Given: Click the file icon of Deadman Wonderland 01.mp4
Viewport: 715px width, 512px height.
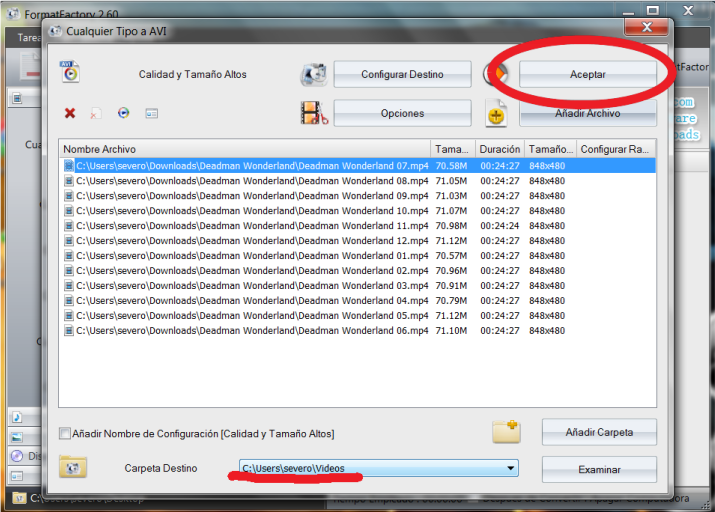Looking at the screenshot, I should [68, 255].
